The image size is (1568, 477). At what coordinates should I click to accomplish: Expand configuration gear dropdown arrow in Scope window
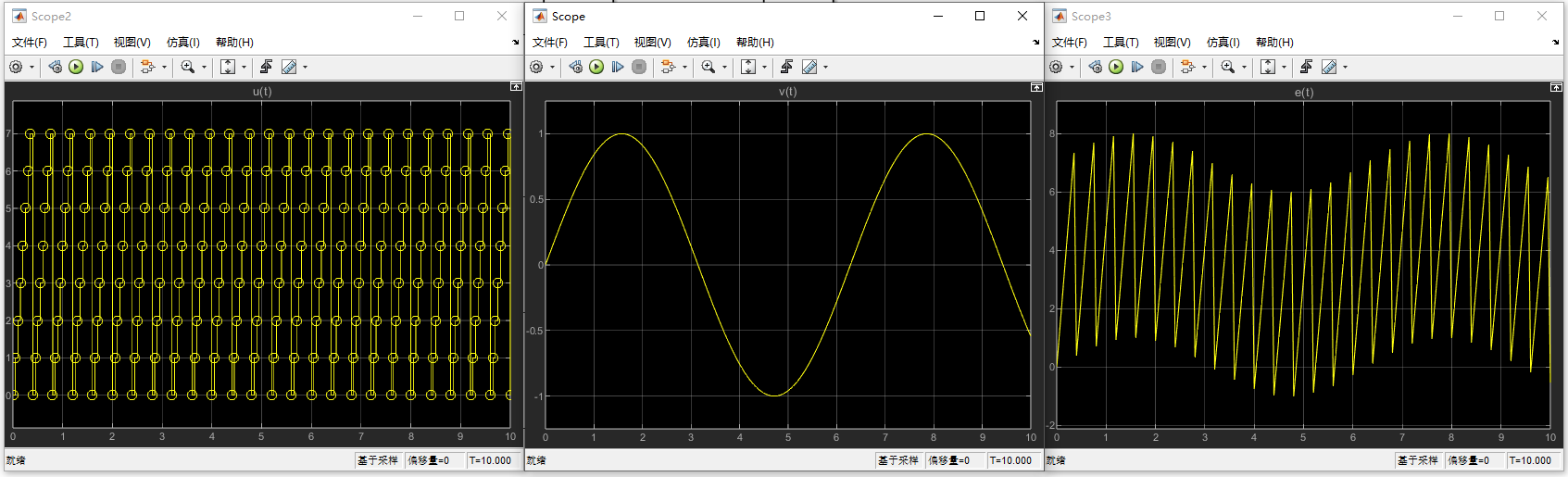click(553, 67)
